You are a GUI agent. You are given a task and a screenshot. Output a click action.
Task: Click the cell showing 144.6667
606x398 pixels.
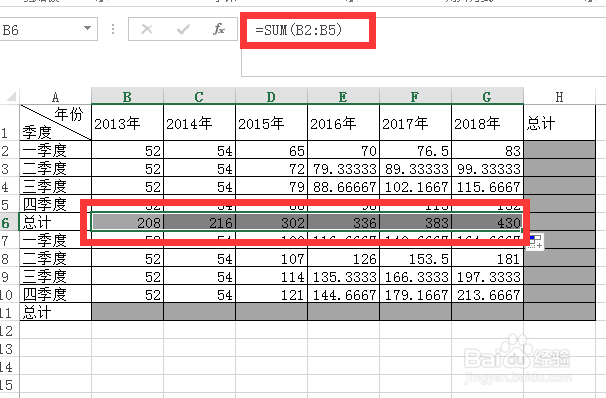point(343,294)
